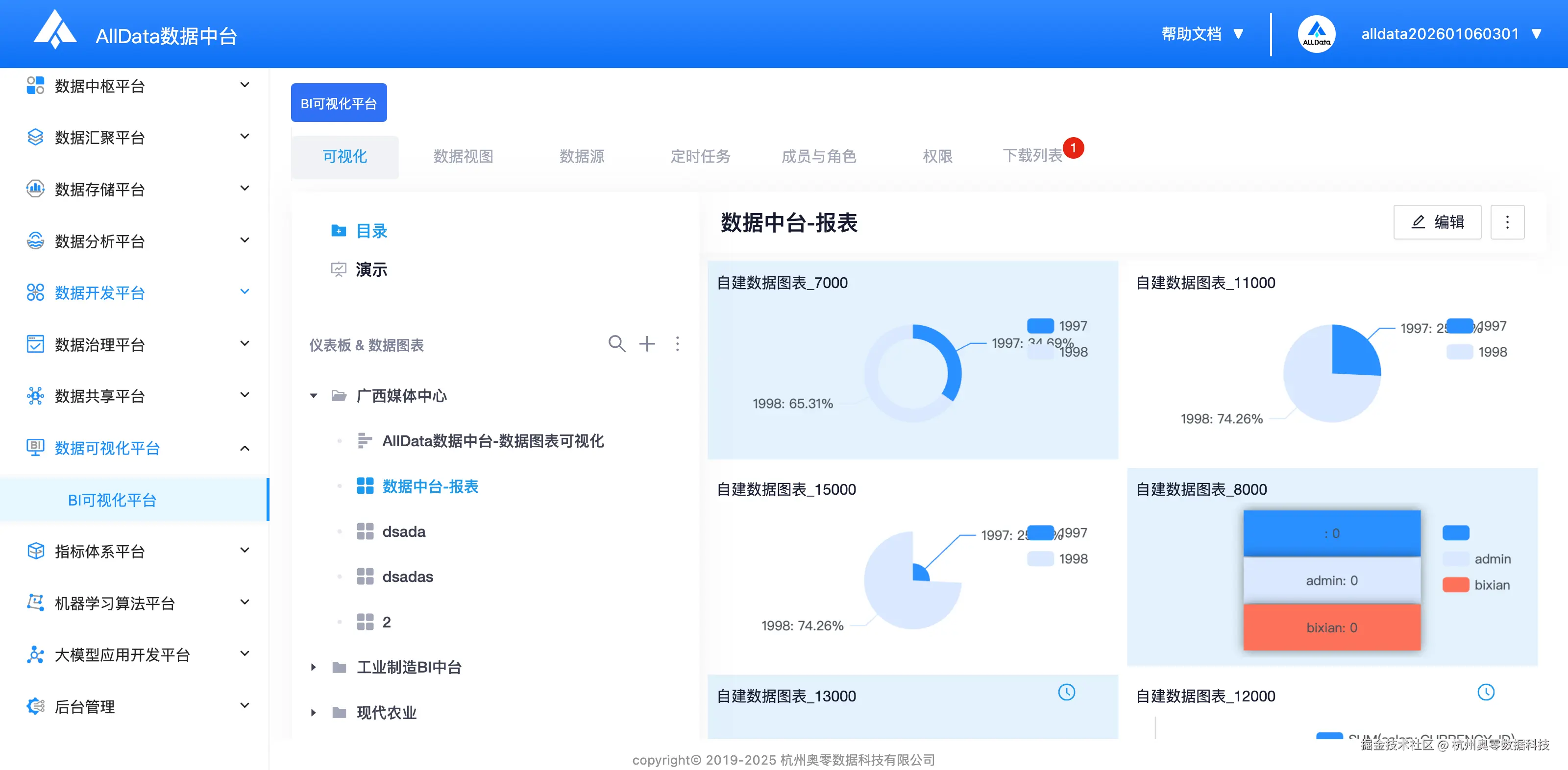Open vertical dots menu beside dashboard list
The width and height of the screenshot is (1568, 770).
tap(677, 344)
